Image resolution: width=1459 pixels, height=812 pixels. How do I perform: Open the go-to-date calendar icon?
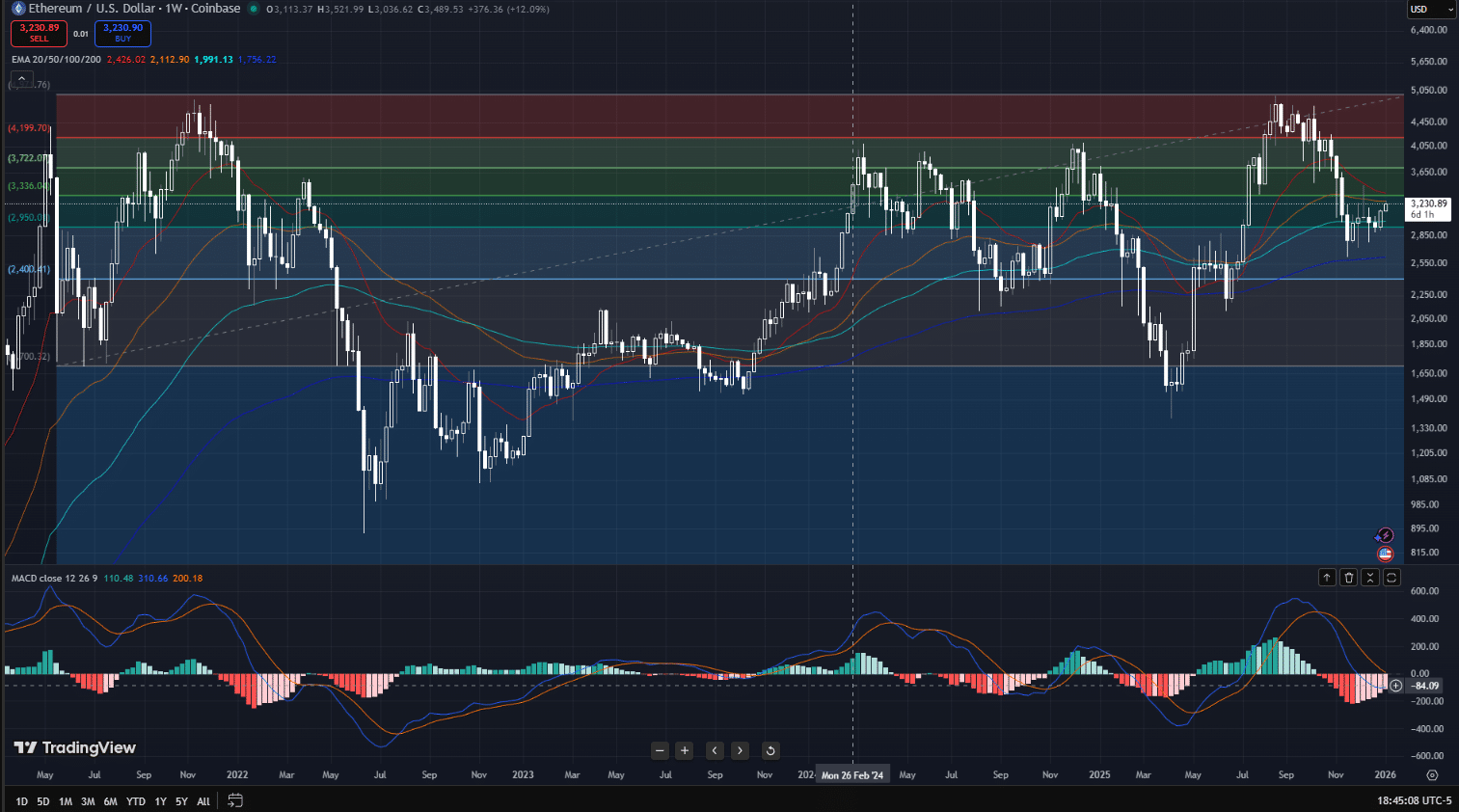pos(233,800)
